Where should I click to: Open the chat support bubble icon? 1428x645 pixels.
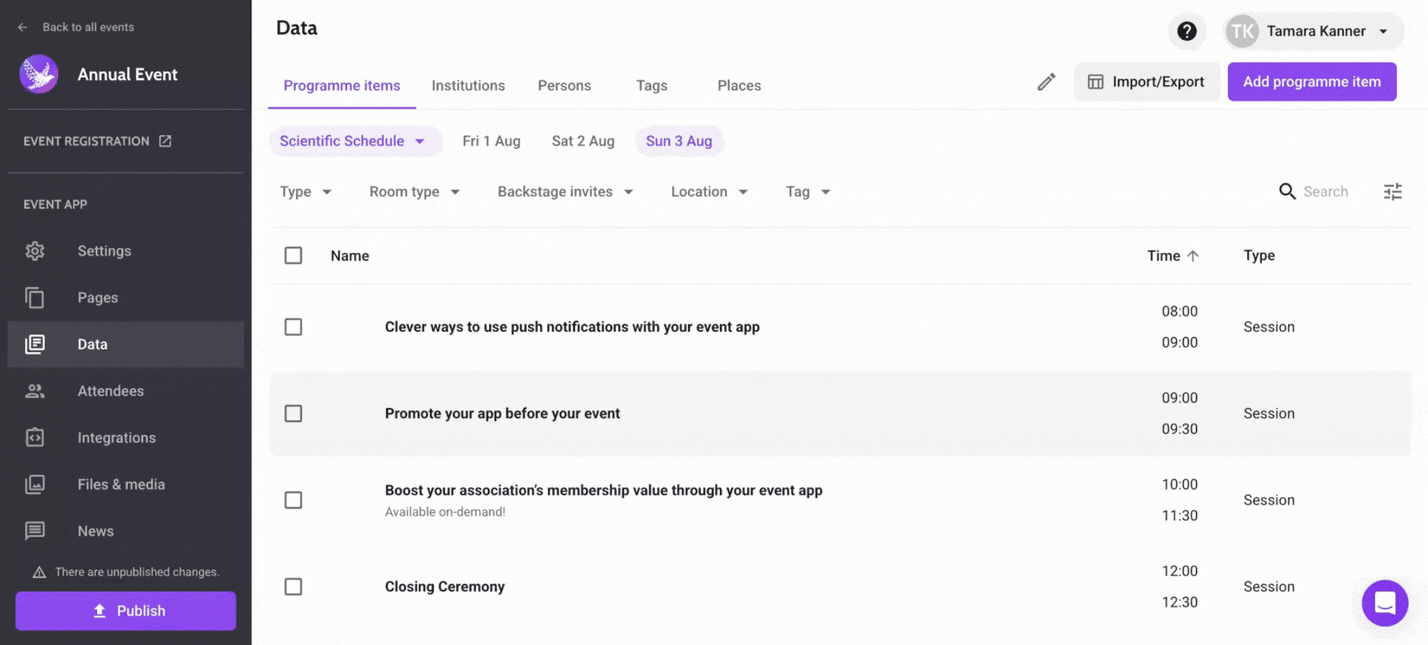pyautogui.click(x=1385, y=603)
